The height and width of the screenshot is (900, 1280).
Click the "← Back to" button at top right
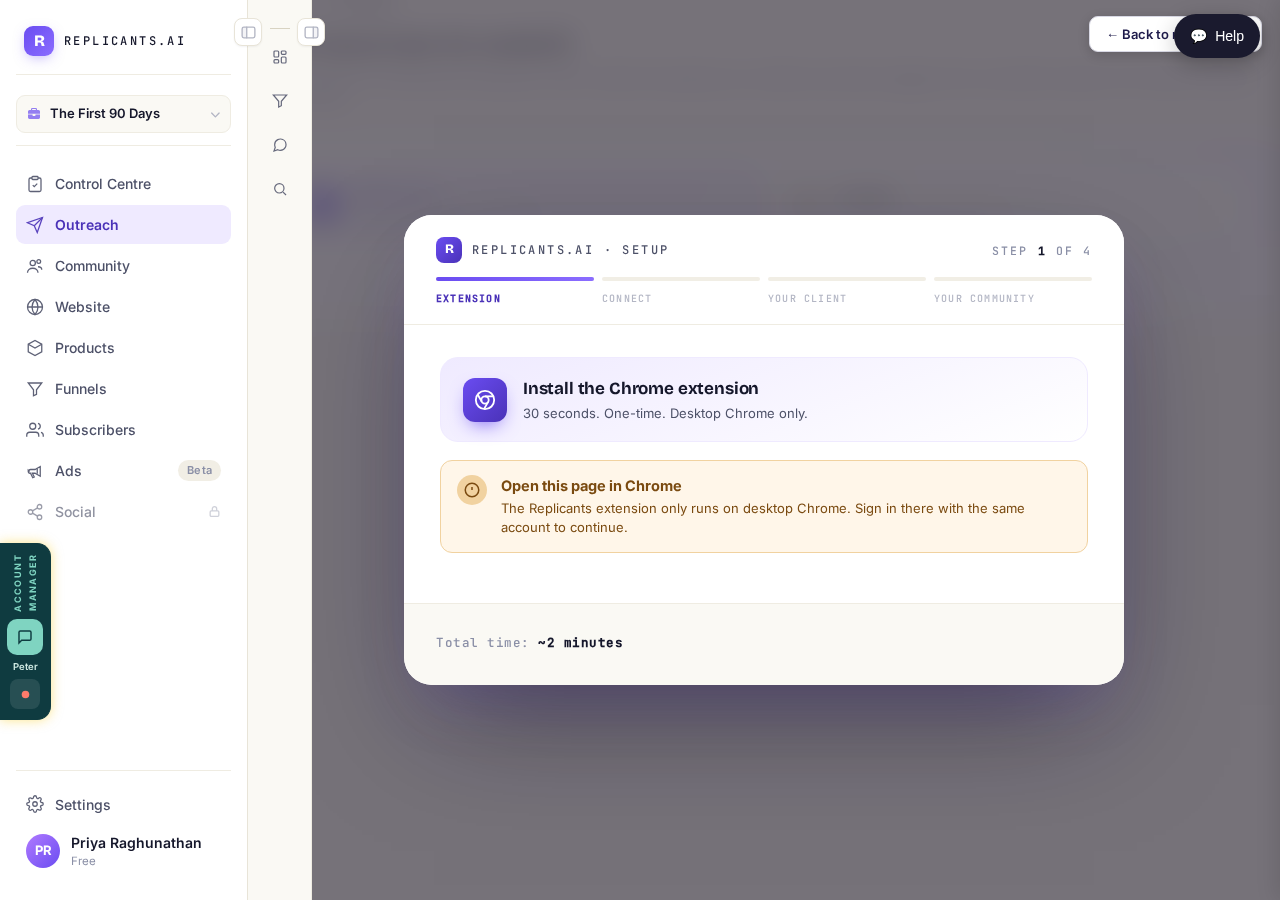tap(1132, 34)
